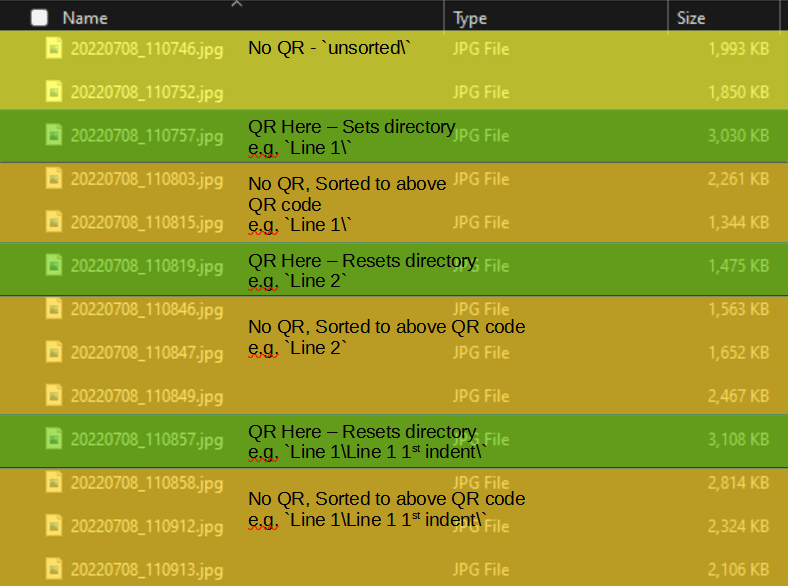
Task: Click JPG File type of 20220708_110815.jpg
Action: coord(481,222)
